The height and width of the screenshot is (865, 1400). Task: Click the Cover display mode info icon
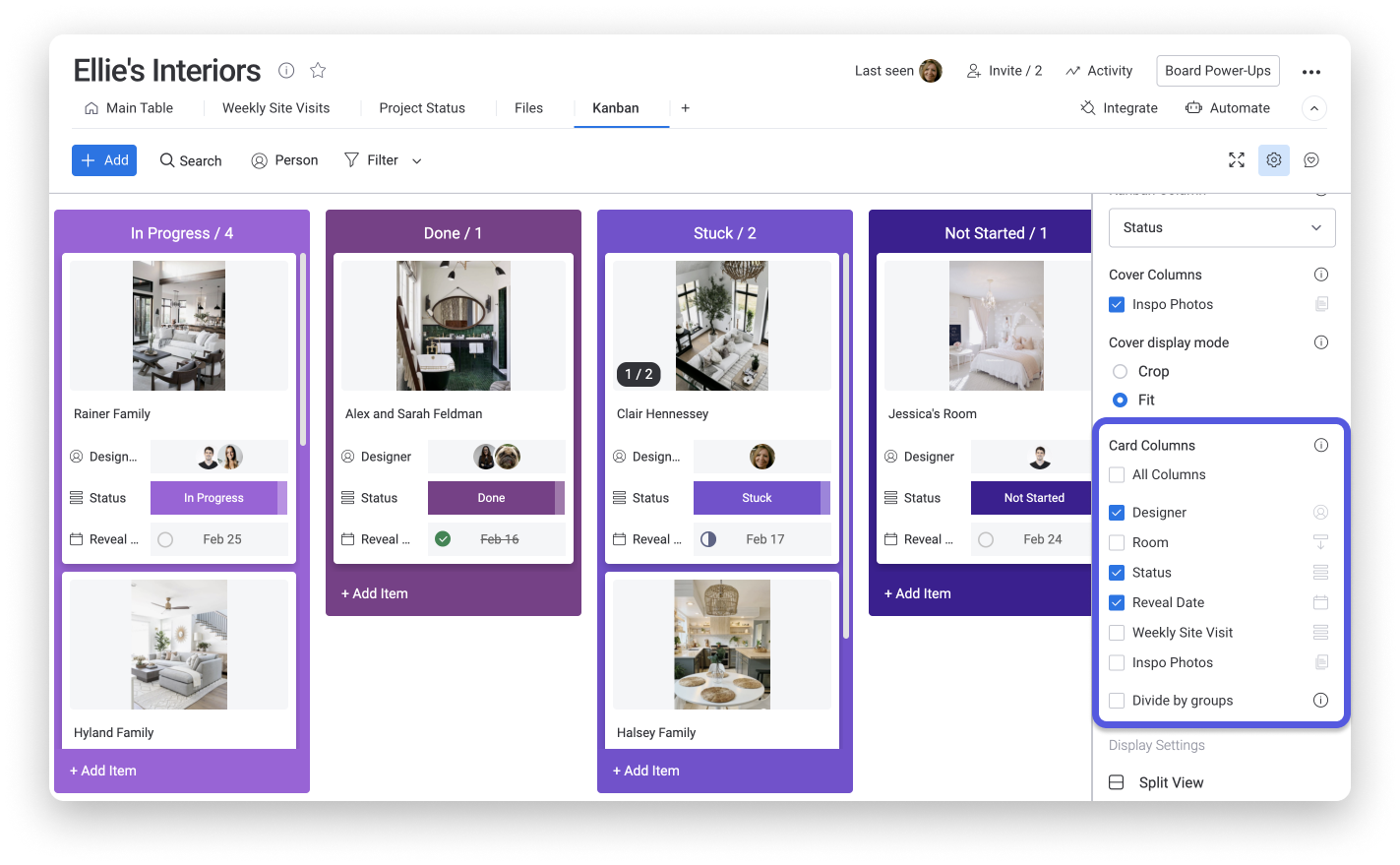pos(1321,342)
